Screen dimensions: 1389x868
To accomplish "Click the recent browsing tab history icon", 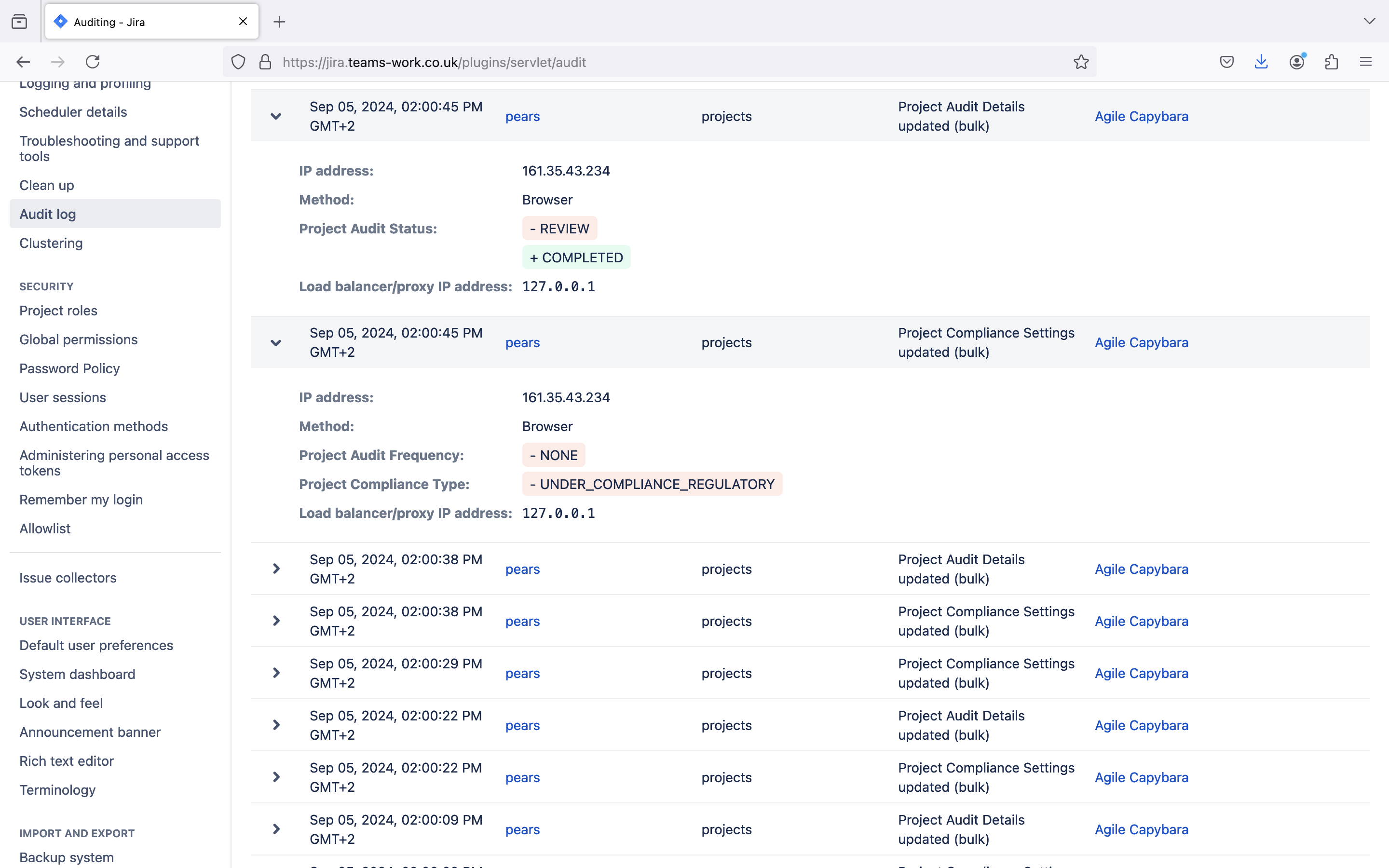I will 19,22.
